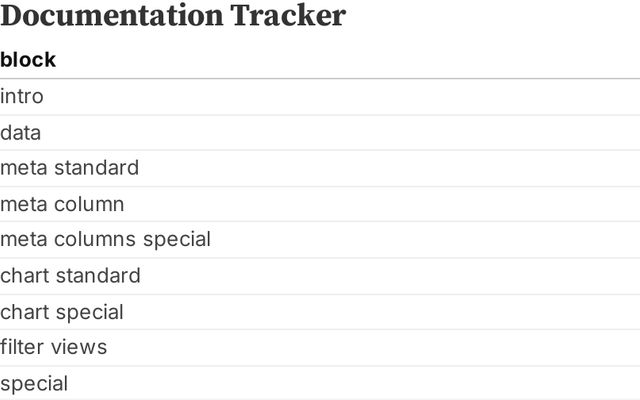The height and width of the screenshot is (400, 640).
Task: Select the meta columns special row
Action: click(105, 239)
